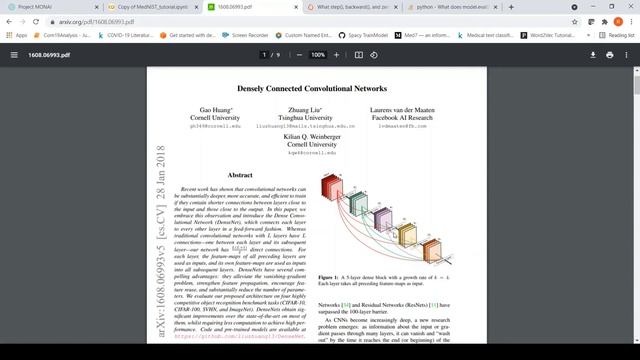Expand the bookmarks overflow chevron
This screenshot has width=640, height=360.
[x=588, y=36]
